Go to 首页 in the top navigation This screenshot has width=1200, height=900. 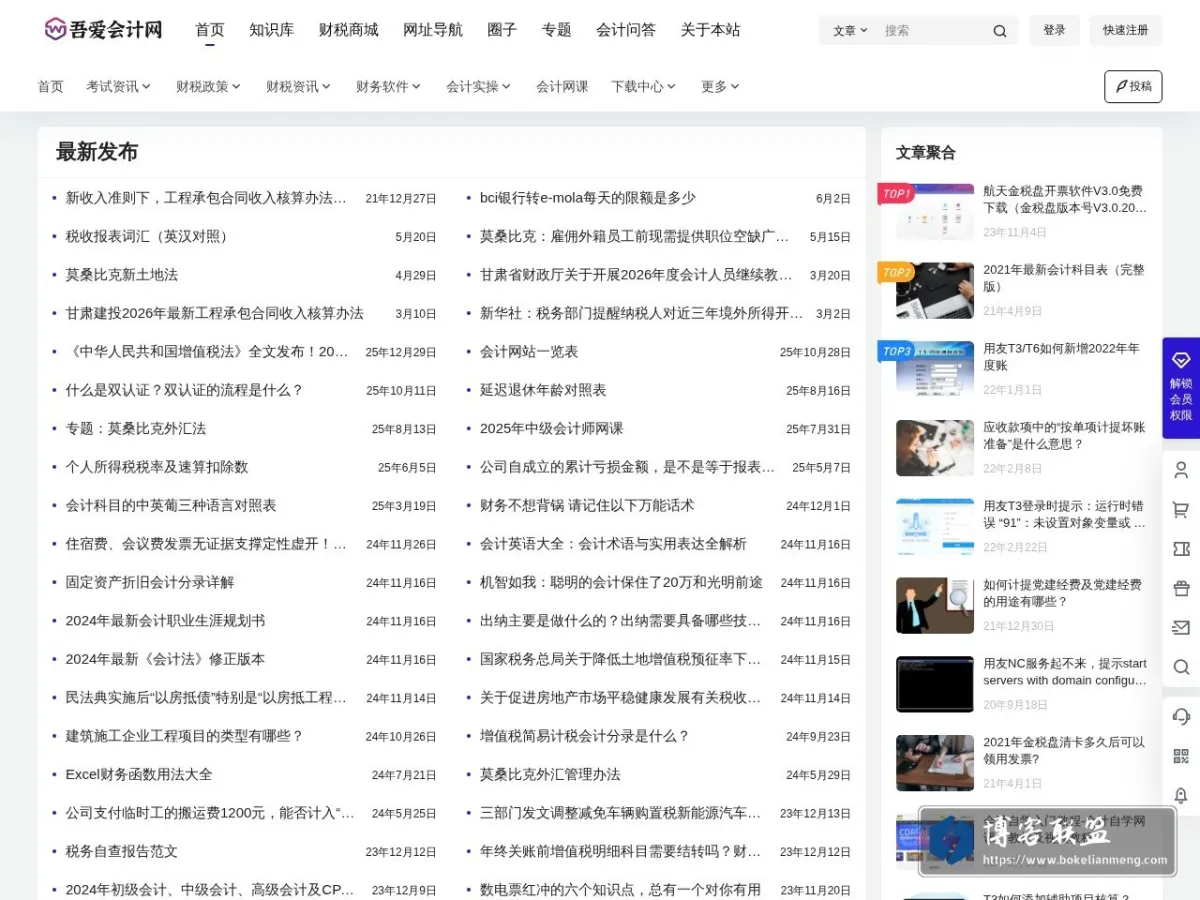click(x=210, y=30)
